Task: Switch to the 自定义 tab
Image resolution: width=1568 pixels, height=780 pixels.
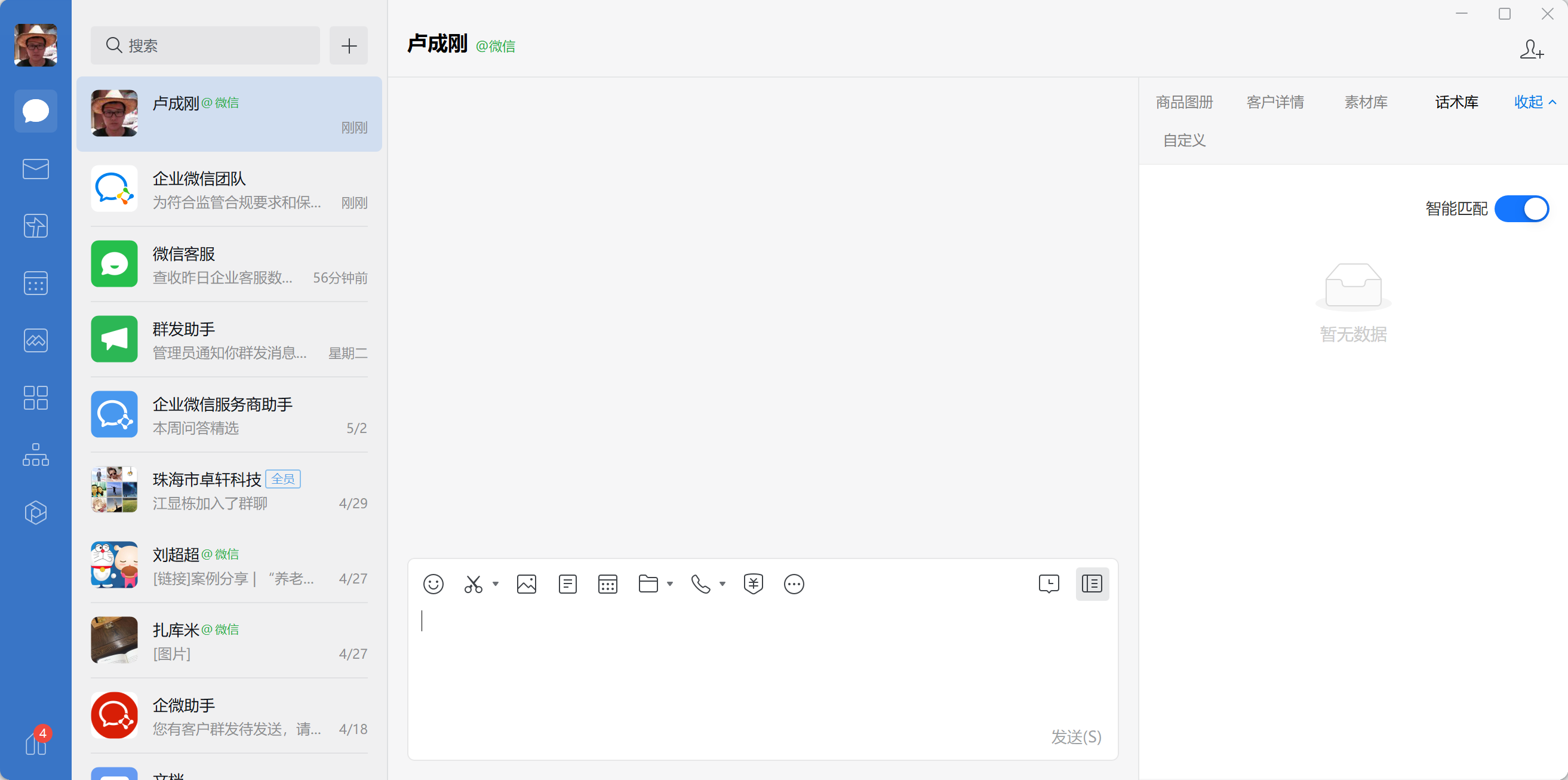Action: (x=1184, y=141)
